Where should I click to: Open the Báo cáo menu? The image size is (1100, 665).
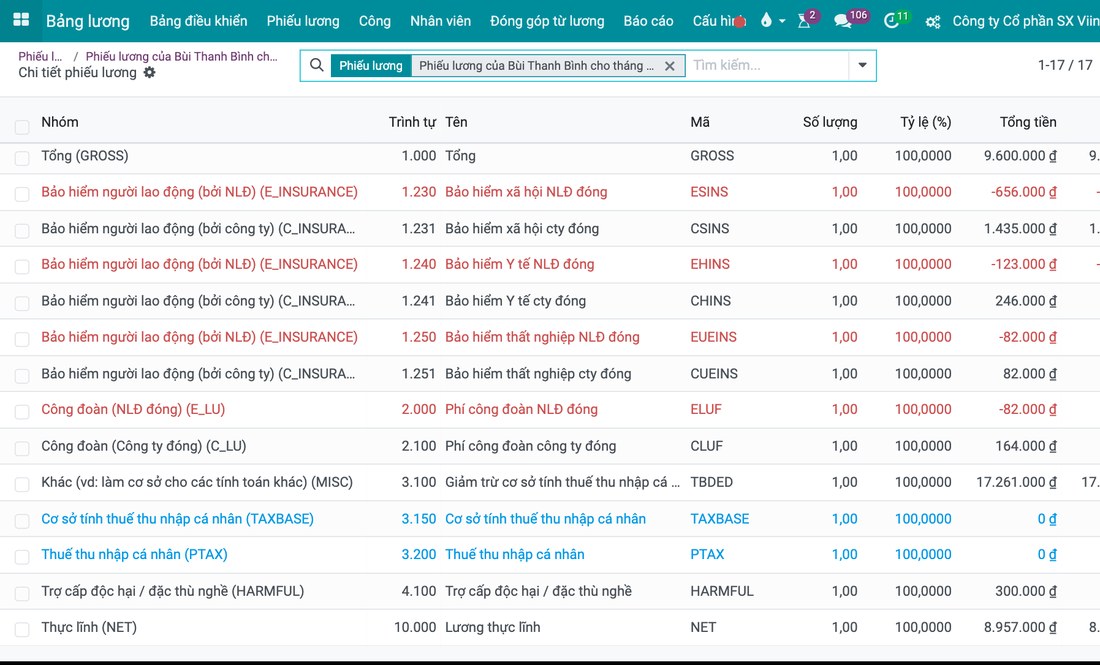648,21
